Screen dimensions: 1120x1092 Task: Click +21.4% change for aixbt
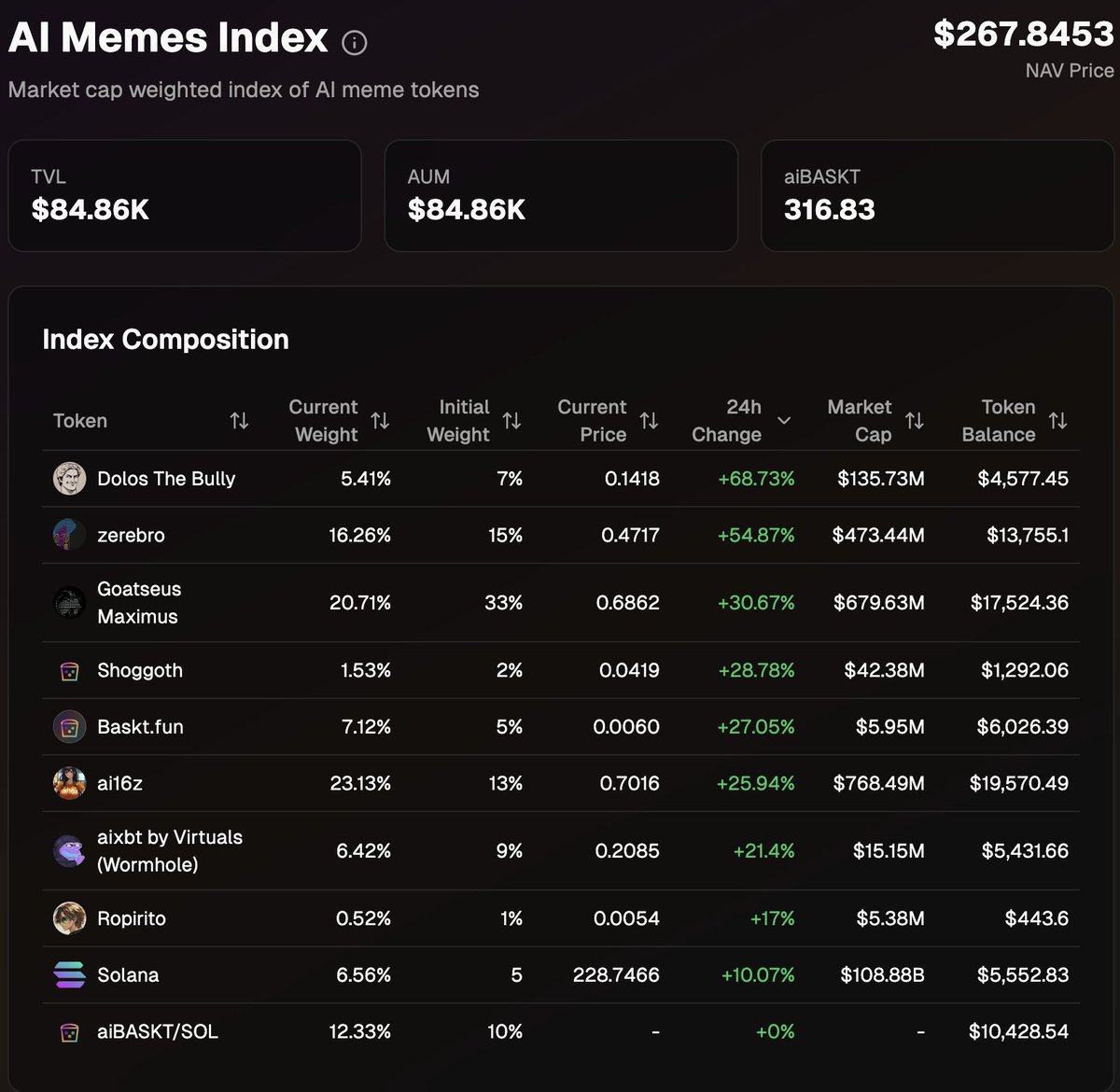(763, 850)
